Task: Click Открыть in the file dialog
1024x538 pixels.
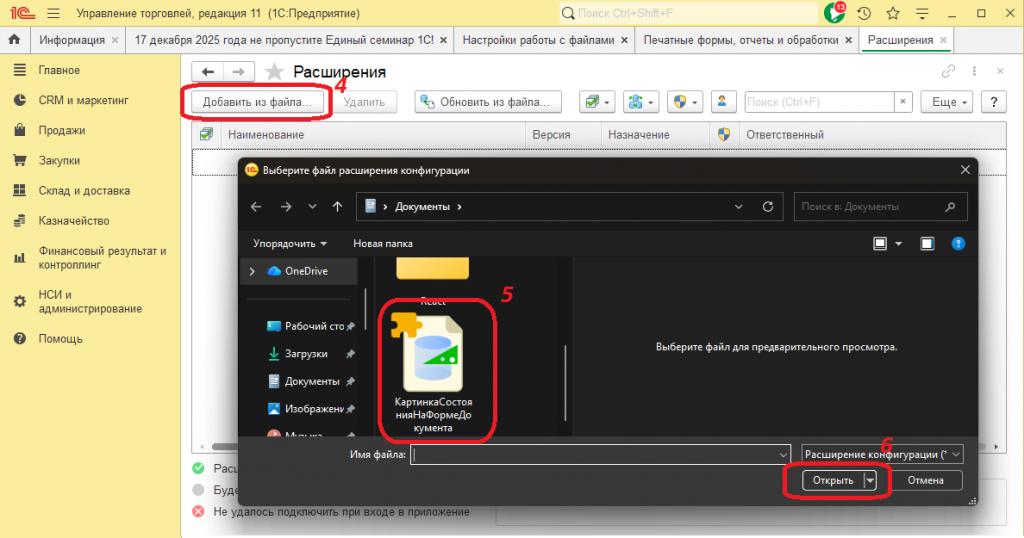Action: click(833, 481)
